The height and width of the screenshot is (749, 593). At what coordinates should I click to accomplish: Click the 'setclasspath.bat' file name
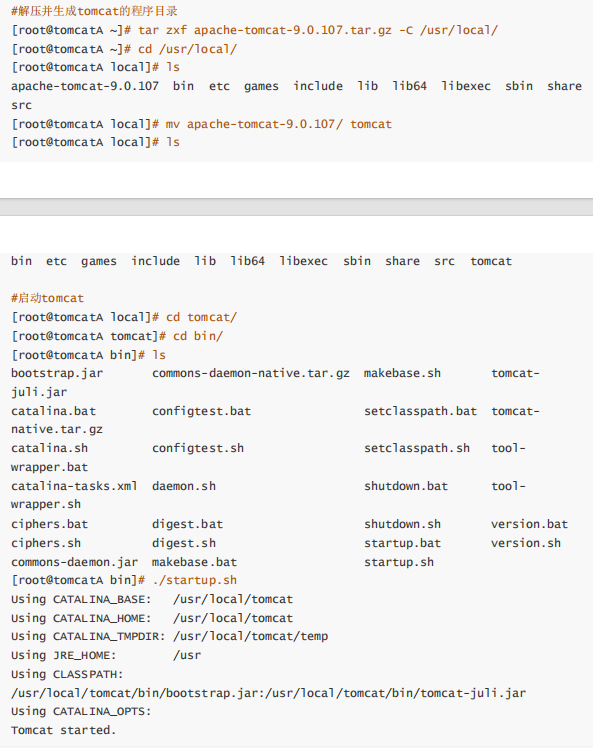point(420,411)
